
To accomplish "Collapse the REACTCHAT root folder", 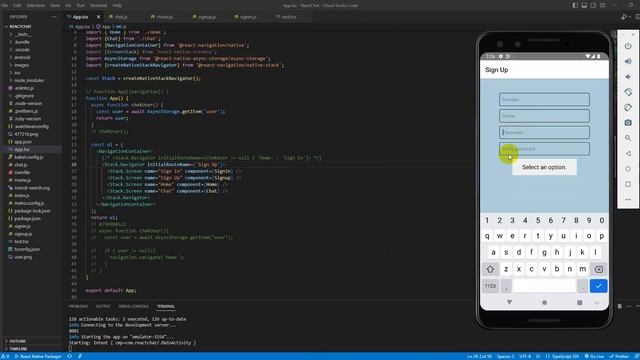I will point(20,27).
